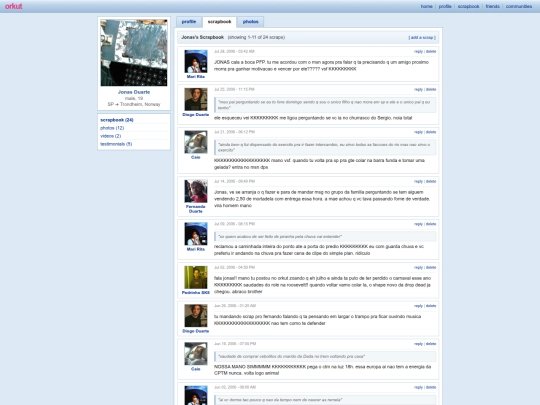Screen dimensions: 540x405
Task: Reply to Pedrinho SK8's fala jonas scrap
Action: [x=418, y=267]
